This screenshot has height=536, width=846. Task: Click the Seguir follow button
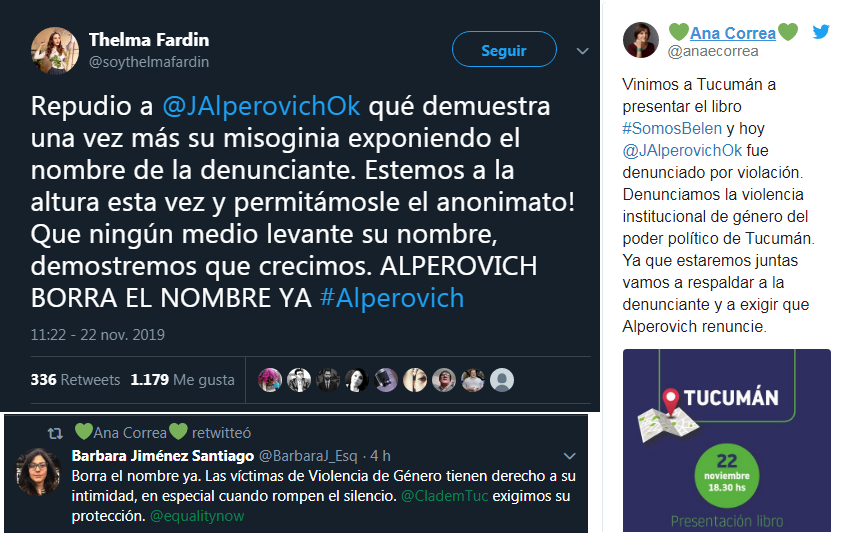504,50
